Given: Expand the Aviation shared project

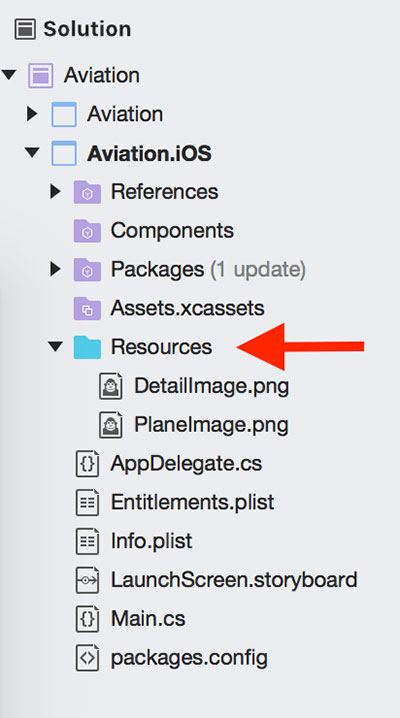Looking at the screenshot, I should (32, 114).
